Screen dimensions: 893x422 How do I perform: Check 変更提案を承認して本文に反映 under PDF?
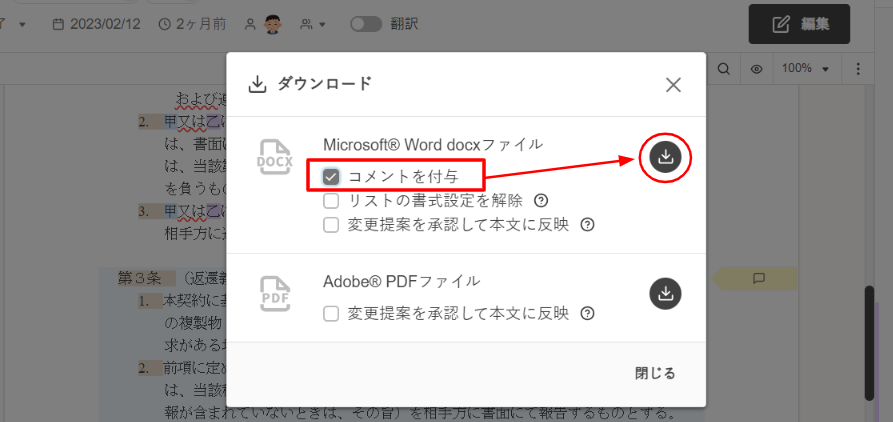331,314
